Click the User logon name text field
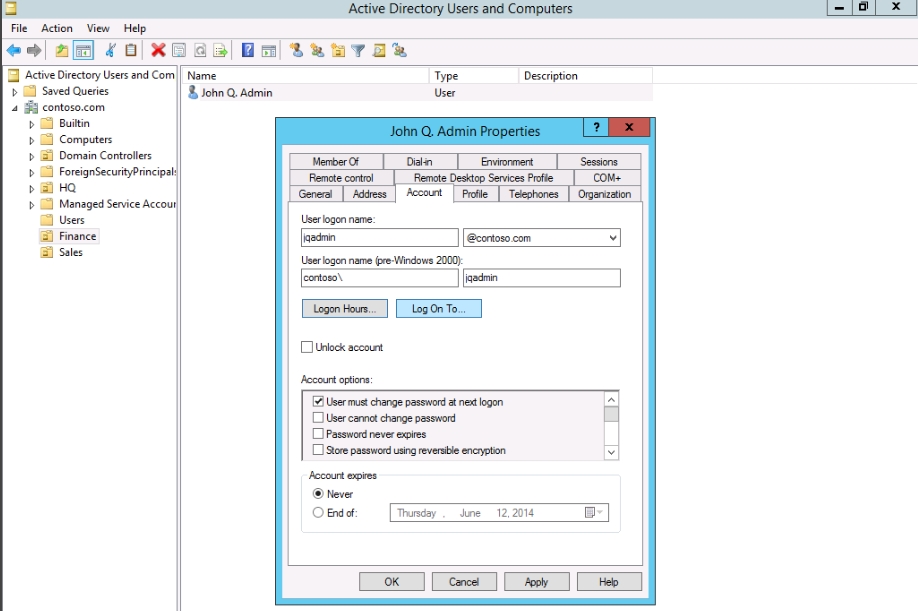This screenshot has width=918, height=611. (x=379, y=238)
